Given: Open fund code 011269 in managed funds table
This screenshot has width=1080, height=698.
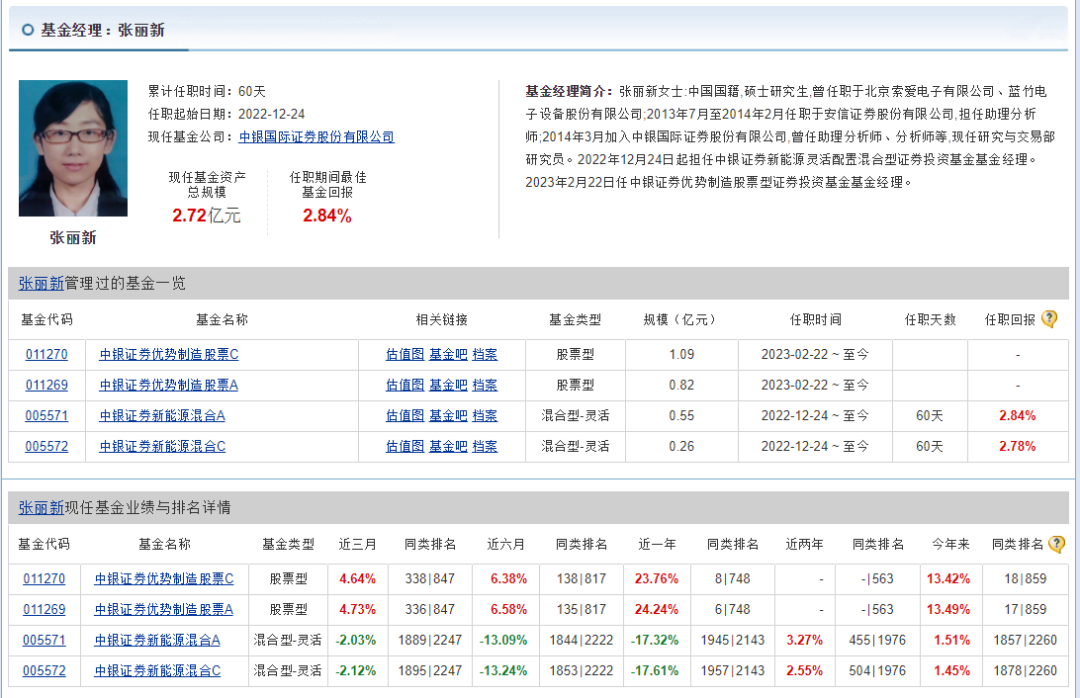Looking at the screenshot, I should [47, 384].
